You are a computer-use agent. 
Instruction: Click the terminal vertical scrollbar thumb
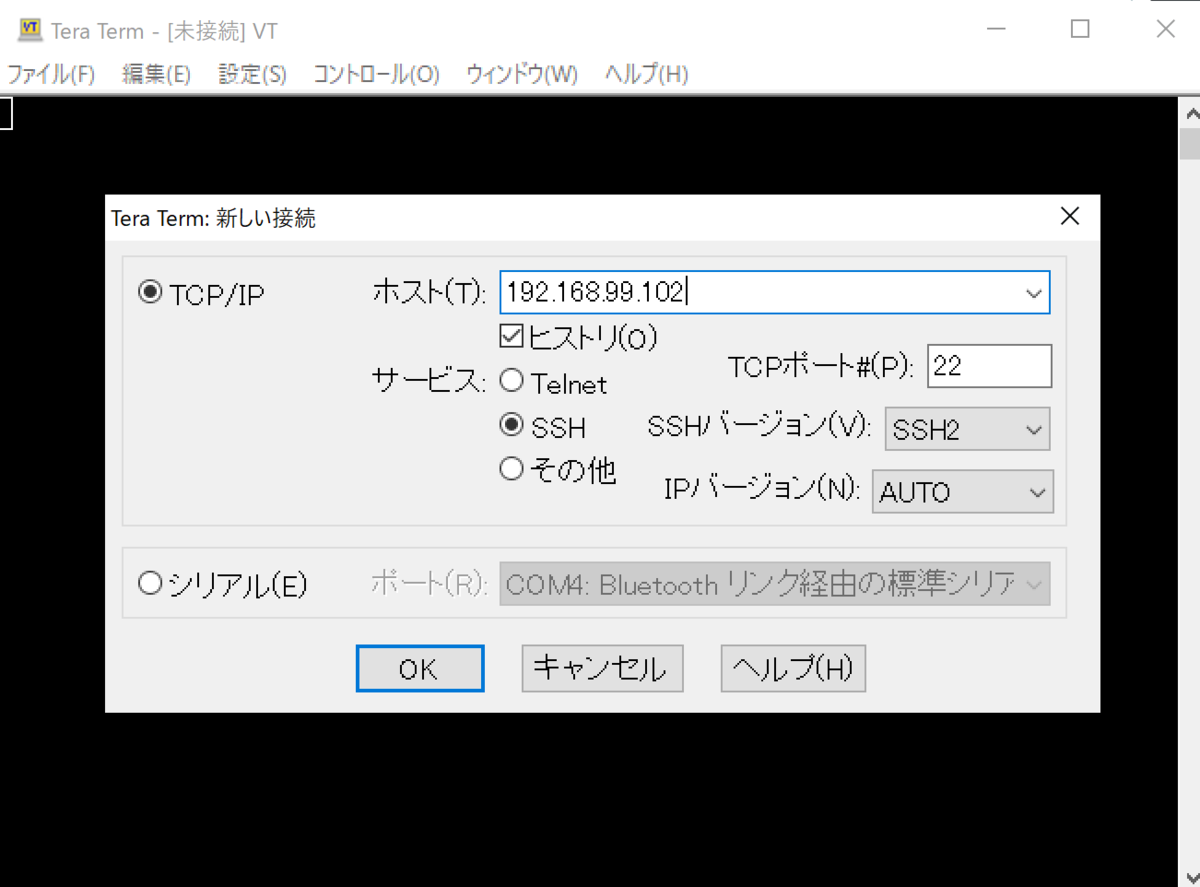(1190, 143)
